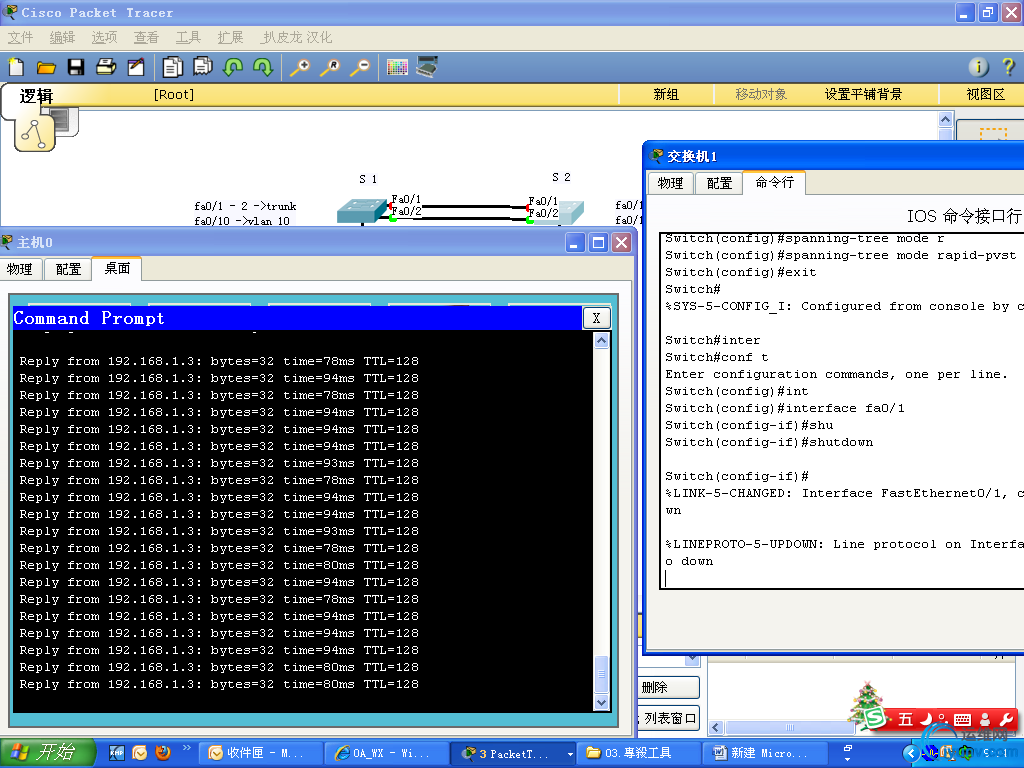Image resolution: width=1024 pixels, height=768 pixels.
Task: Switch to the 物理 tab on 交换机1
Action: 669,183
